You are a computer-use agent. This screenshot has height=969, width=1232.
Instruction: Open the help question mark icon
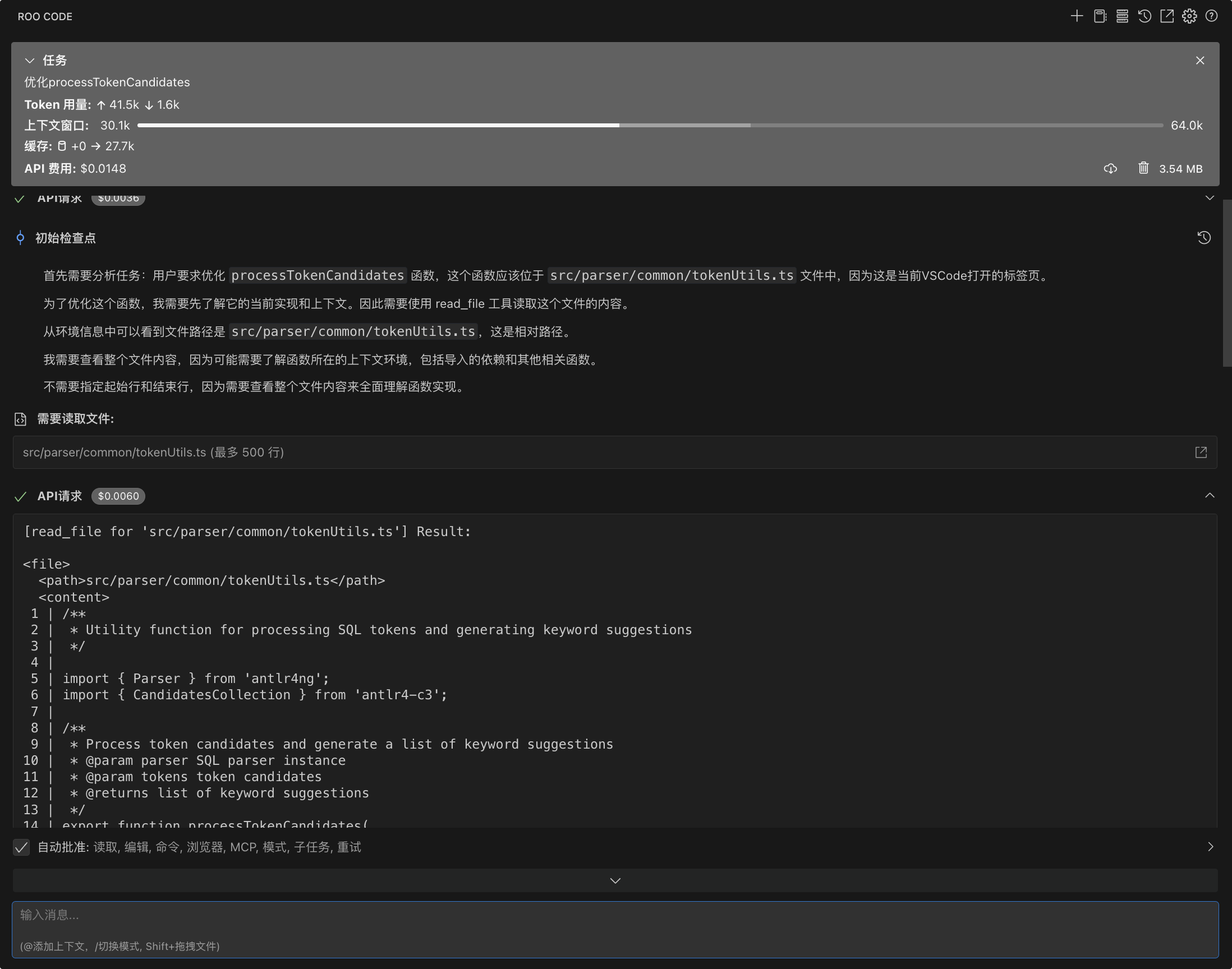click(1212, 16)
